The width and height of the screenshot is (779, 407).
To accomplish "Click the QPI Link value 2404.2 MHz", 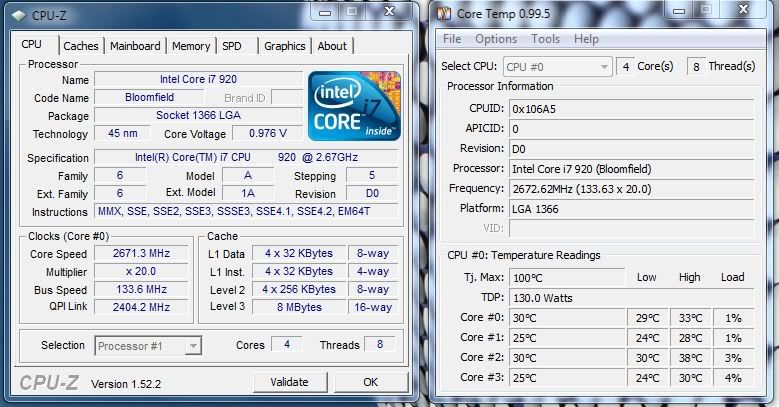I will 141,307.
